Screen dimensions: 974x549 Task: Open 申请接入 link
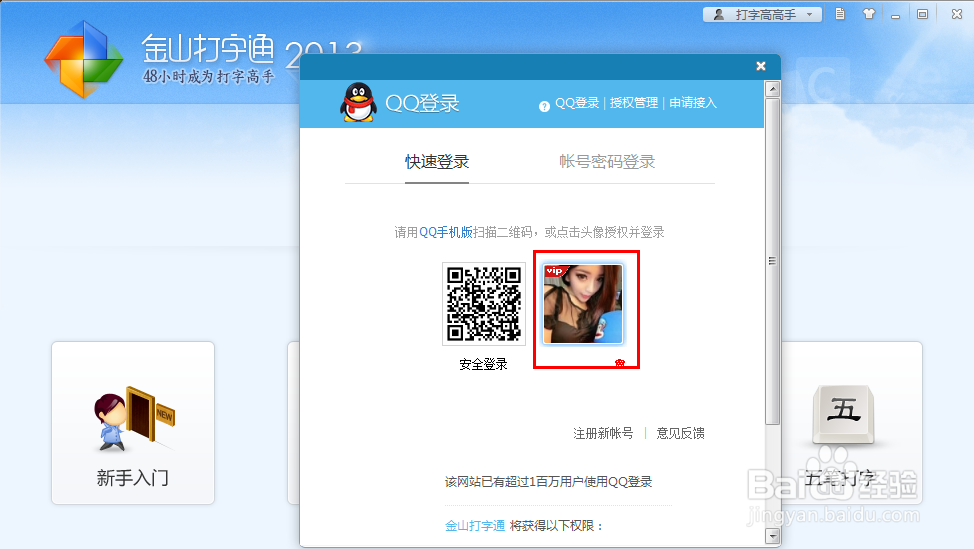pos(693,103)
